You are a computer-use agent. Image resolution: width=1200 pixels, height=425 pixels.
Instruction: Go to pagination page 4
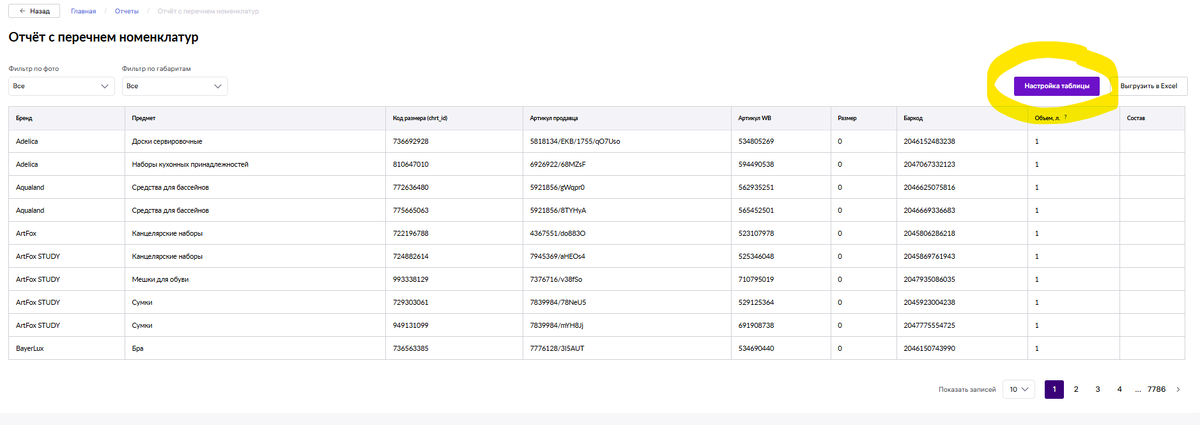1119,389
